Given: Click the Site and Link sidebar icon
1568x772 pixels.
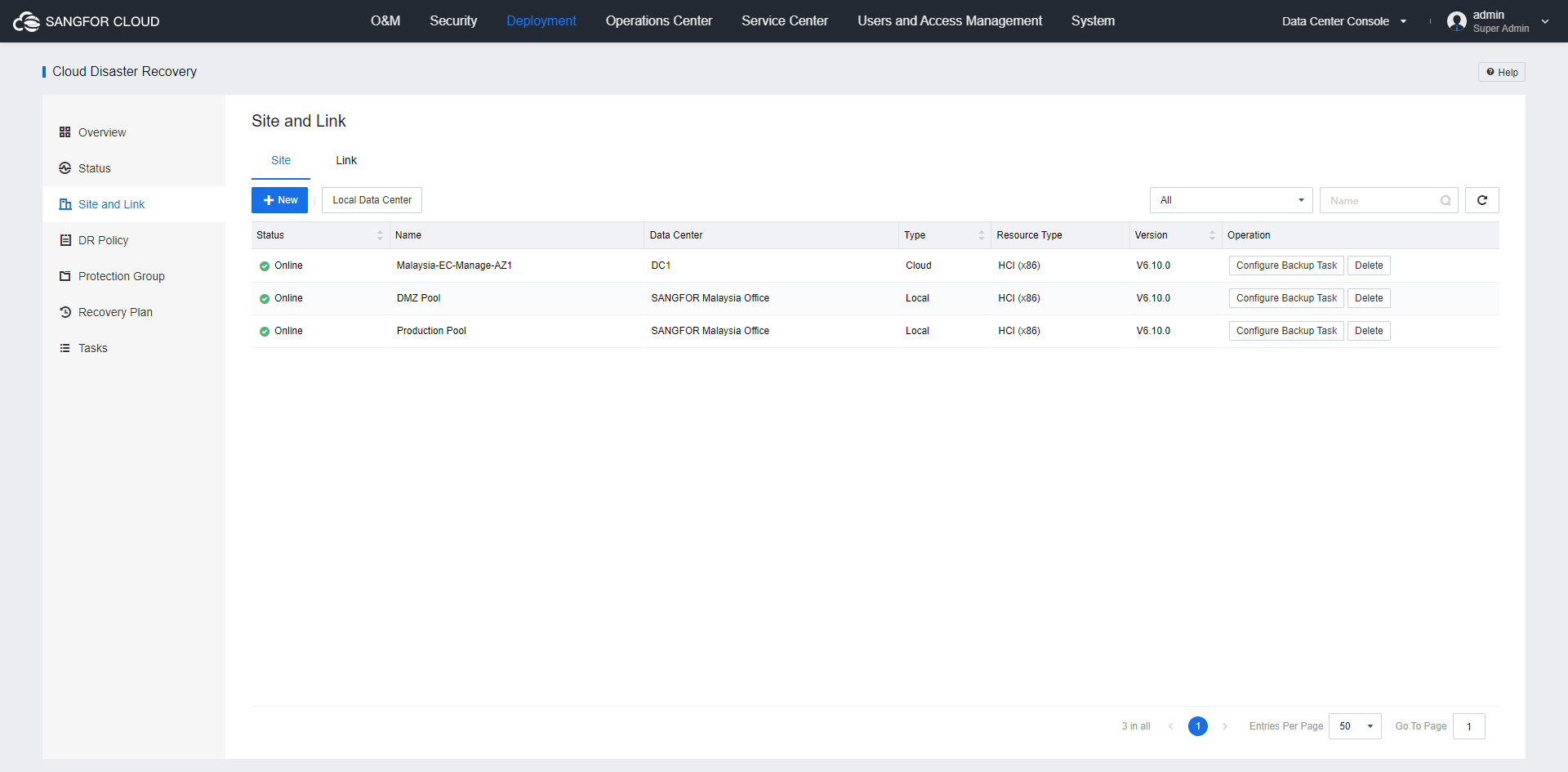Looking at the screenshot, I should tap(65, 204).
